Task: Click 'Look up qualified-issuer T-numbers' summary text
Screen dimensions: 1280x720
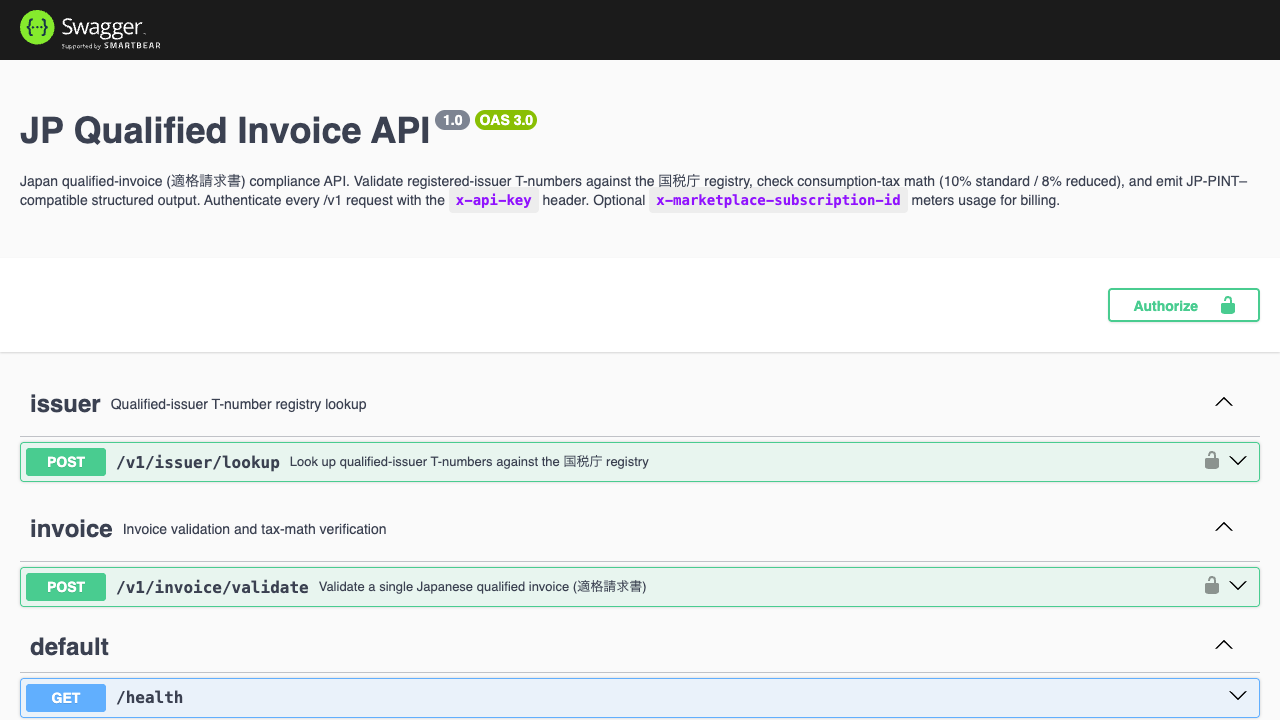Action: point(469,462)
